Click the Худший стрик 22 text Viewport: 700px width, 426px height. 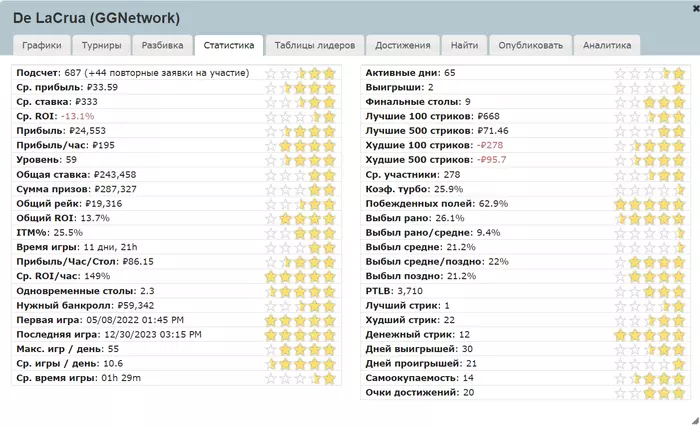point(410,320)
